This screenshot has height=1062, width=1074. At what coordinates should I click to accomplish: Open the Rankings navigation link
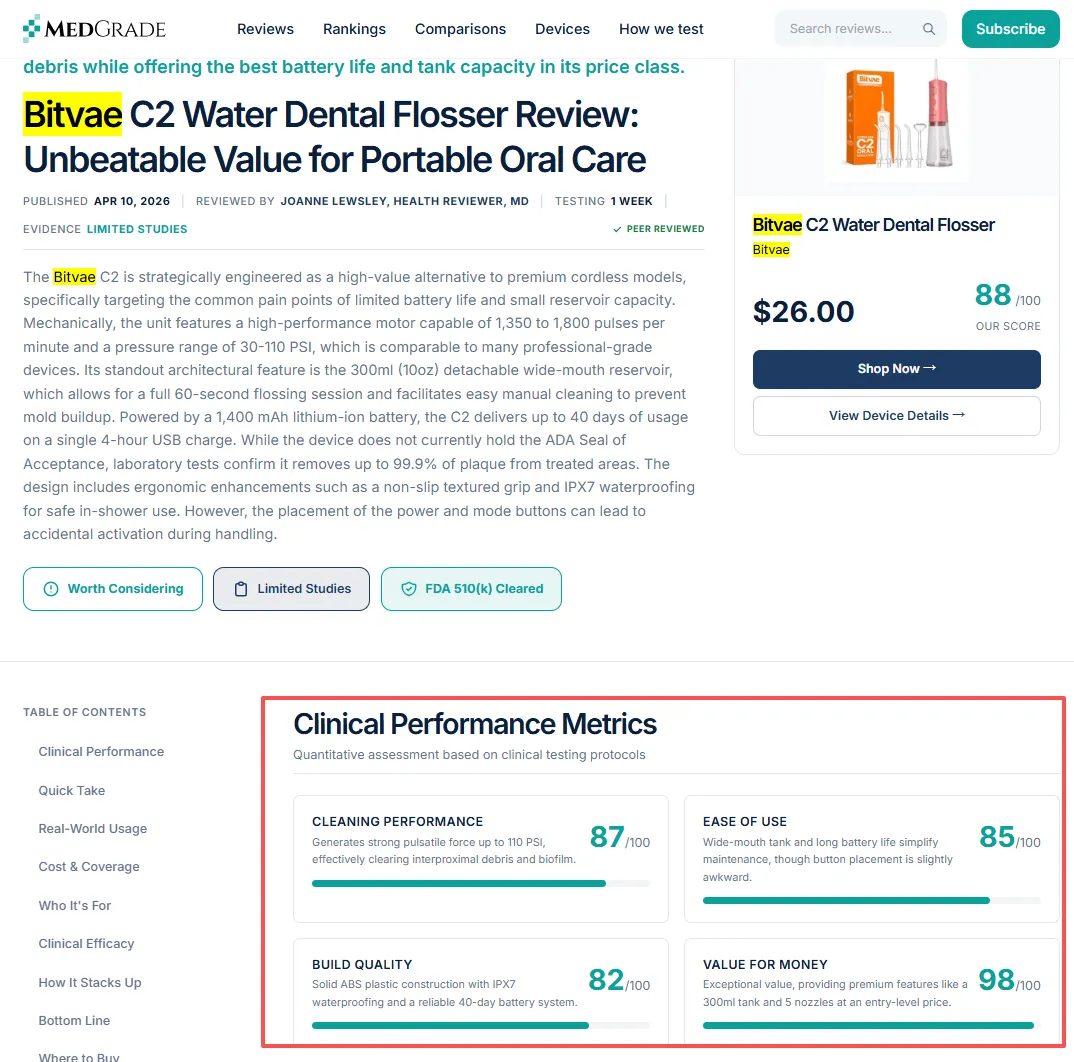[x=354, y=29]
